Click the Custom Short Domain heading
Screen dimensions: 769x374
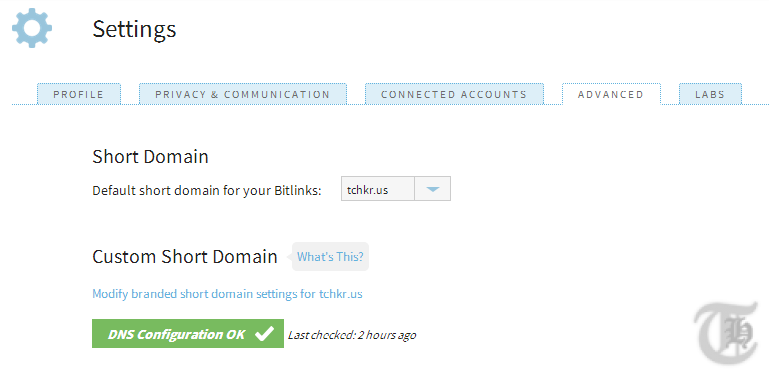pos(185,257)
